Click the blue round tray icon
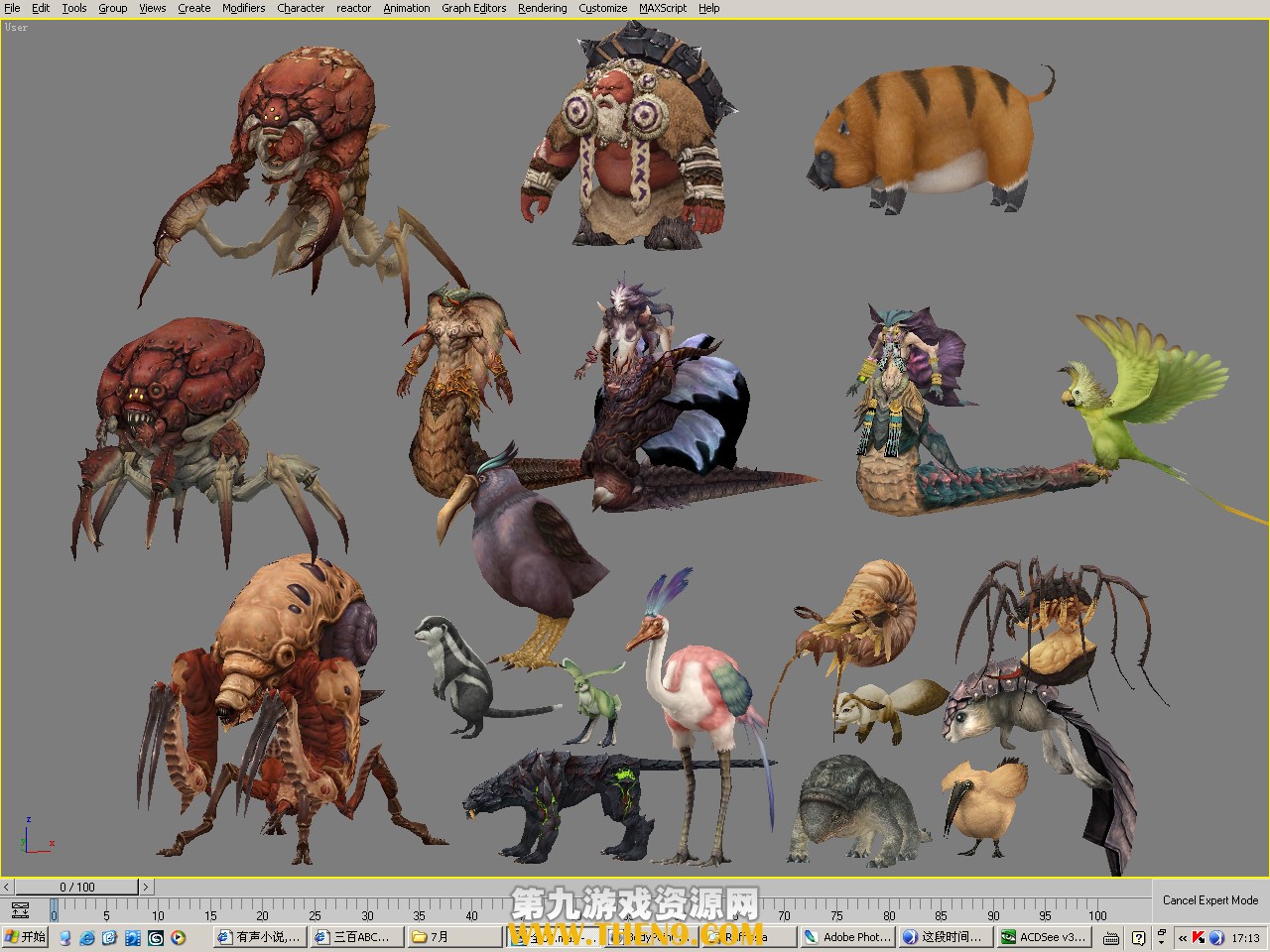The width and height of the screenshot is (1270, 952). pyautogui.click(x=1216, y=937)
